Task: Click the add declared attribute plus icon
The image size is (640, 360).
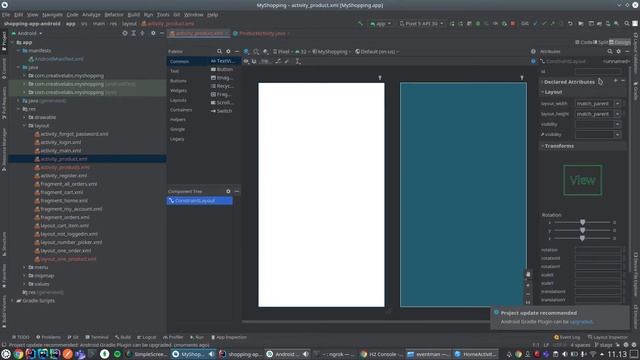Action: tap(616, 81)
